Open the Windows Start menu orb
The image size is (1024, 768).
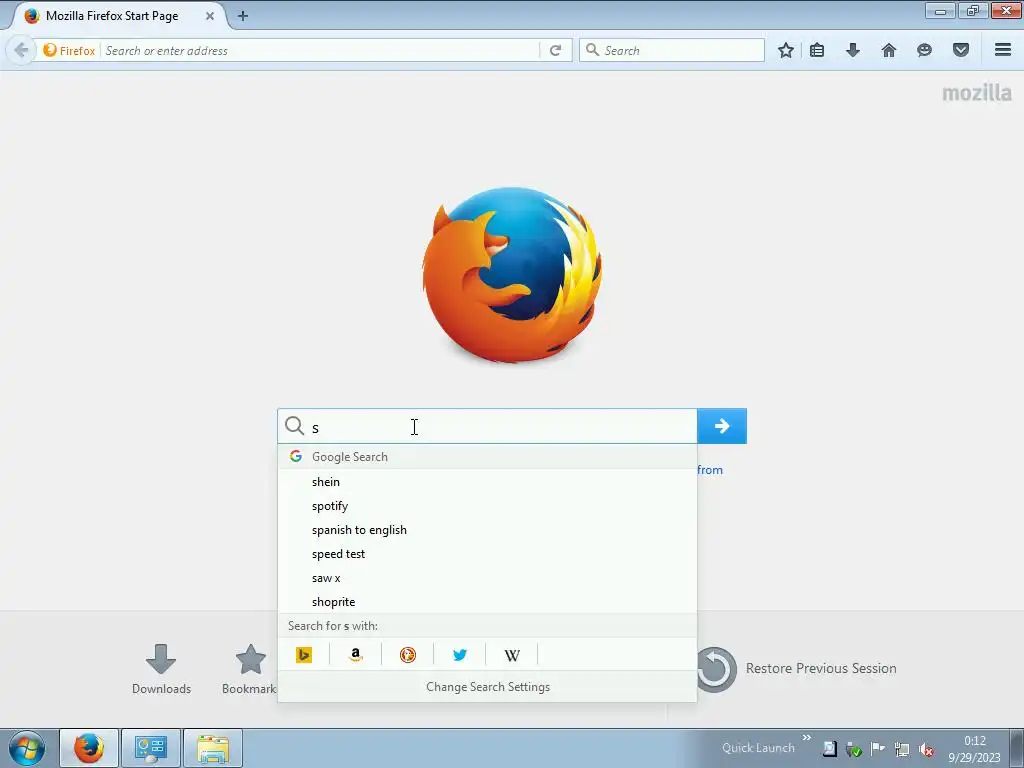coord(27,748)
